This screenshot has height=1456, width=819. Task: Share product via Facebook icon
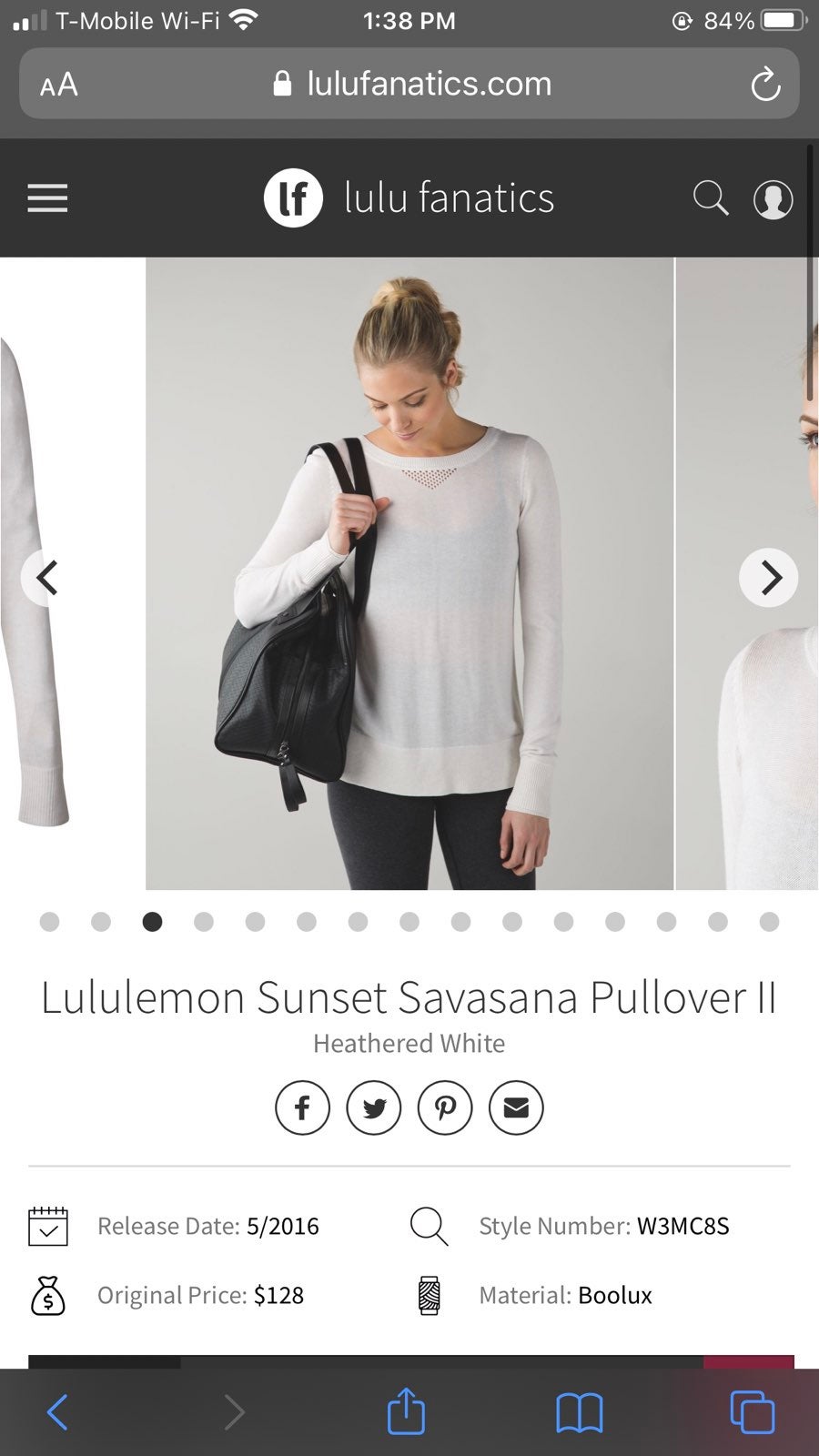pyautogui.click(x=302, y=1107)
